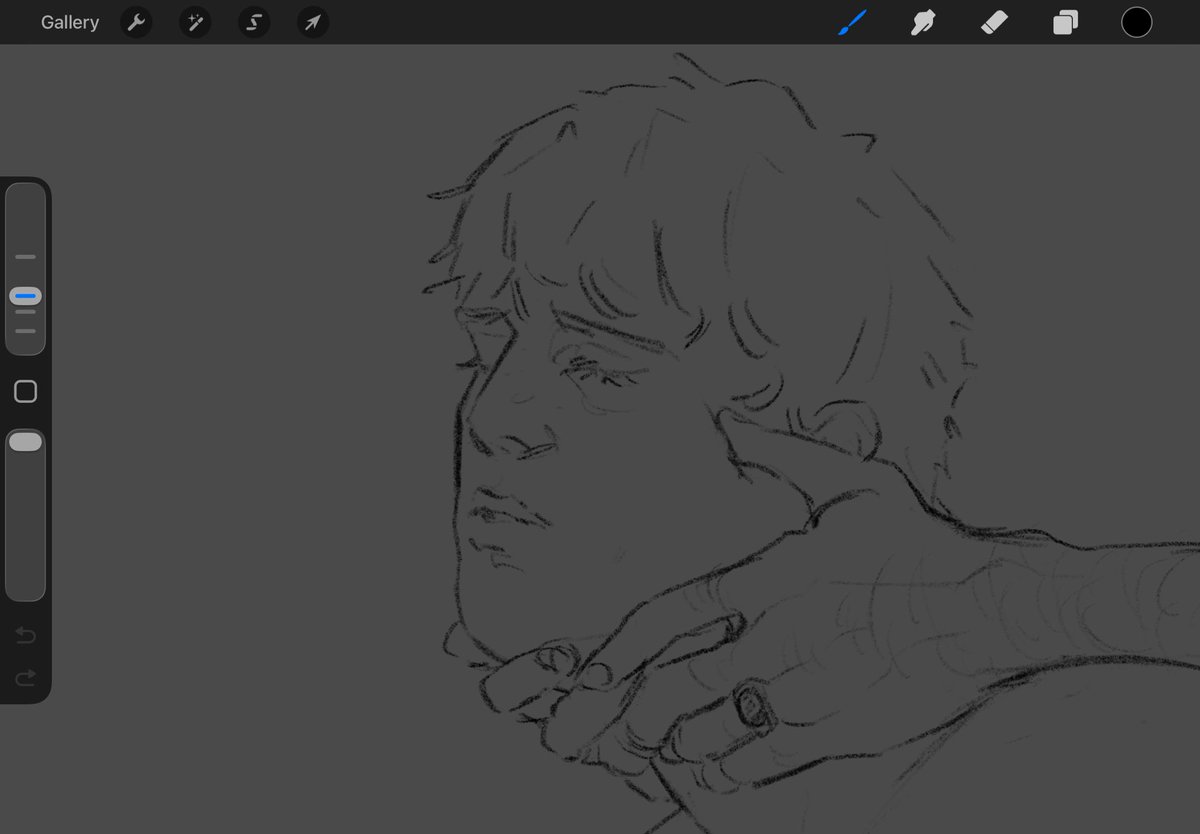Undo the last stroke
The height and width of the screenshot is (834, 1200).
25,635
